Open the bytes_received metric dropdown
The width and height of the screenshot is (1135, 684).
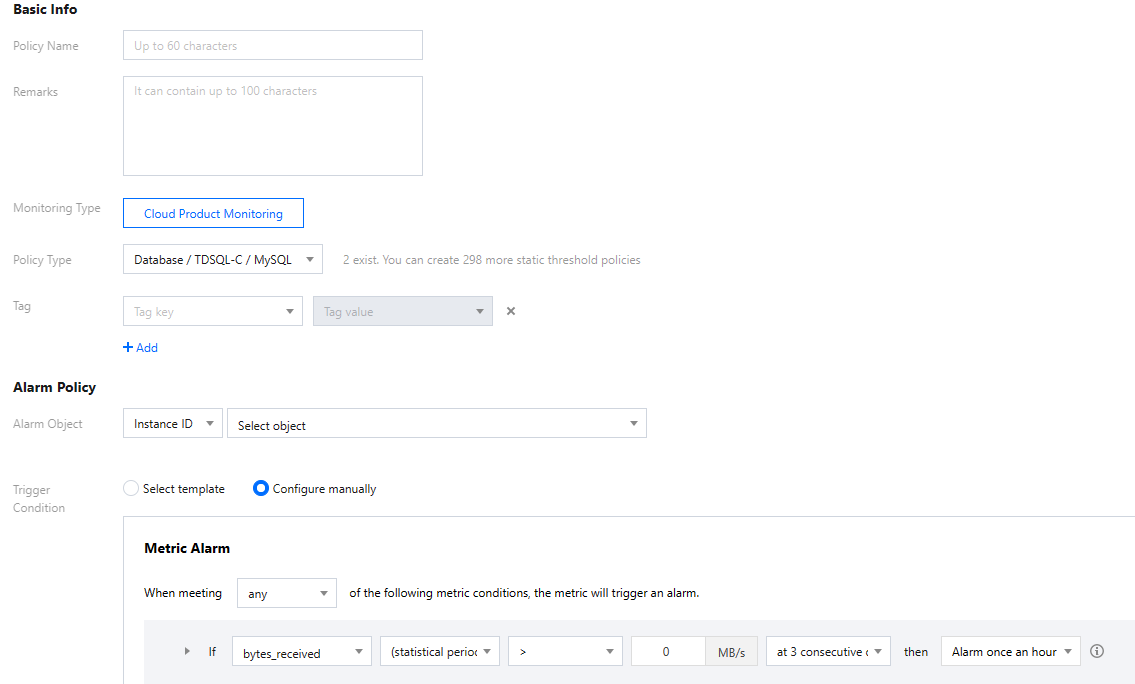tap(301, 652)
